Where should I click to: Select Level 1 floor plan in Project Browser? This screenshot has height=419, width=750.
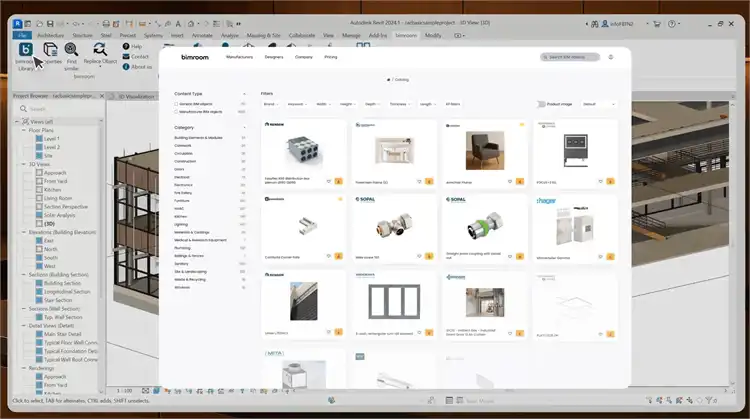pos(51,139)
